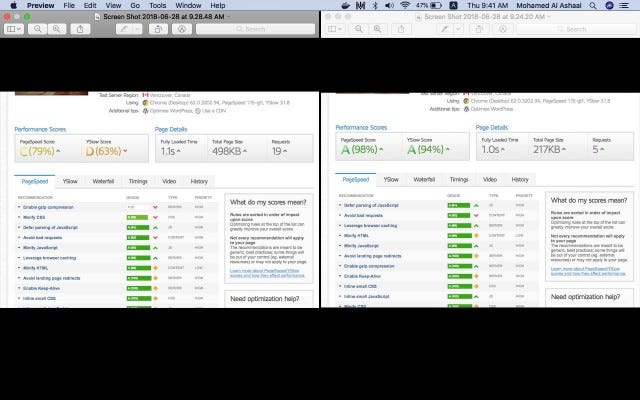Click the PageSpeed tab in the right screenshot

pyautogui.click(x=356, y=179)
